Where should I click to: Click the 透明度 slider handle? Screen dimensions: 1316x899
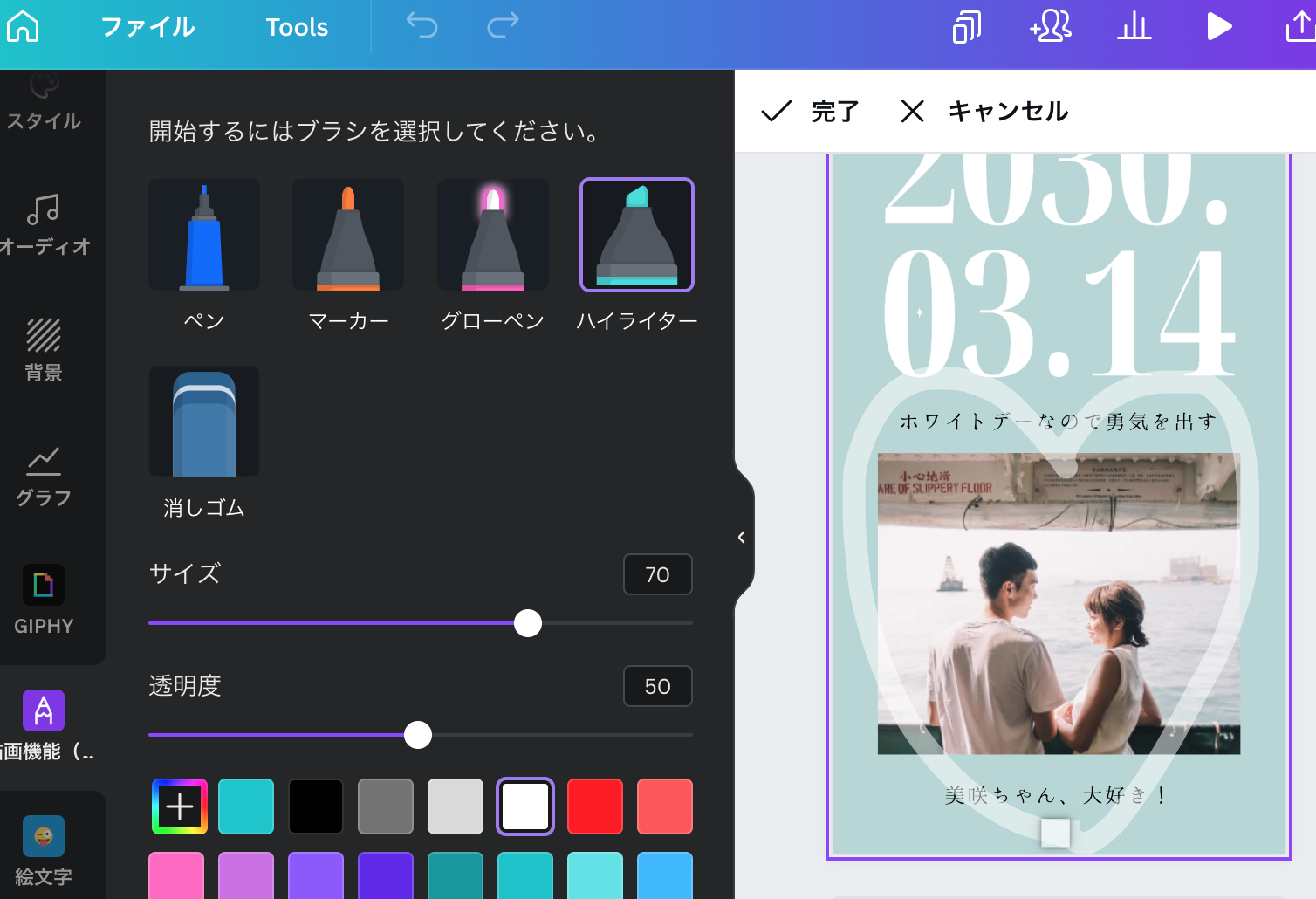(418, 735)
